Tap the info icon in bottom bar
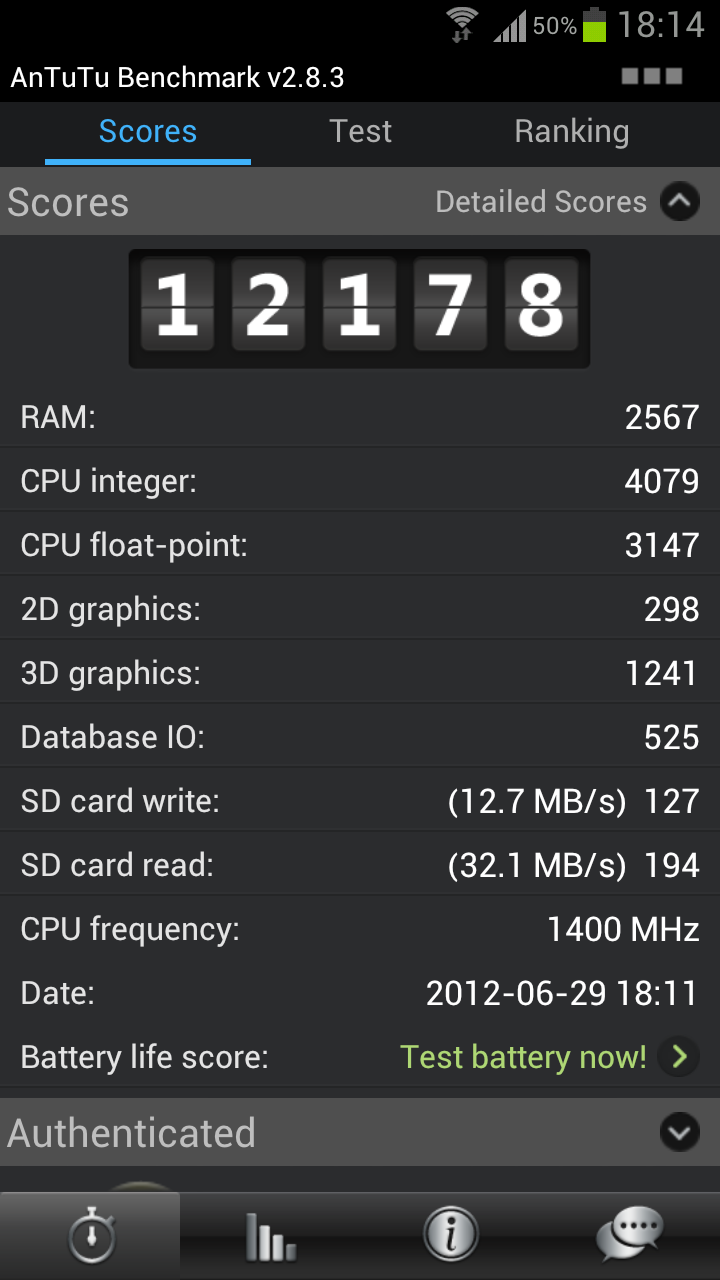 coord(450,1236)
